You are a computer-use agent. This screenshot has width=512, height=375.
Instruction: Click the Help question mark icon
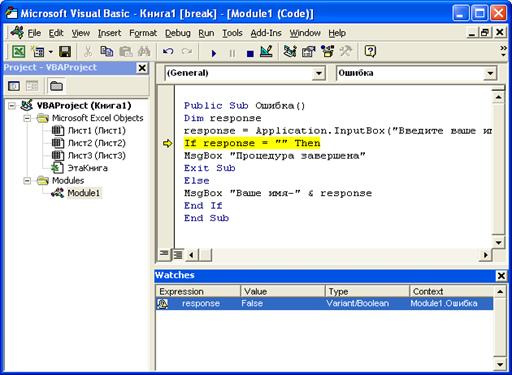370,51
